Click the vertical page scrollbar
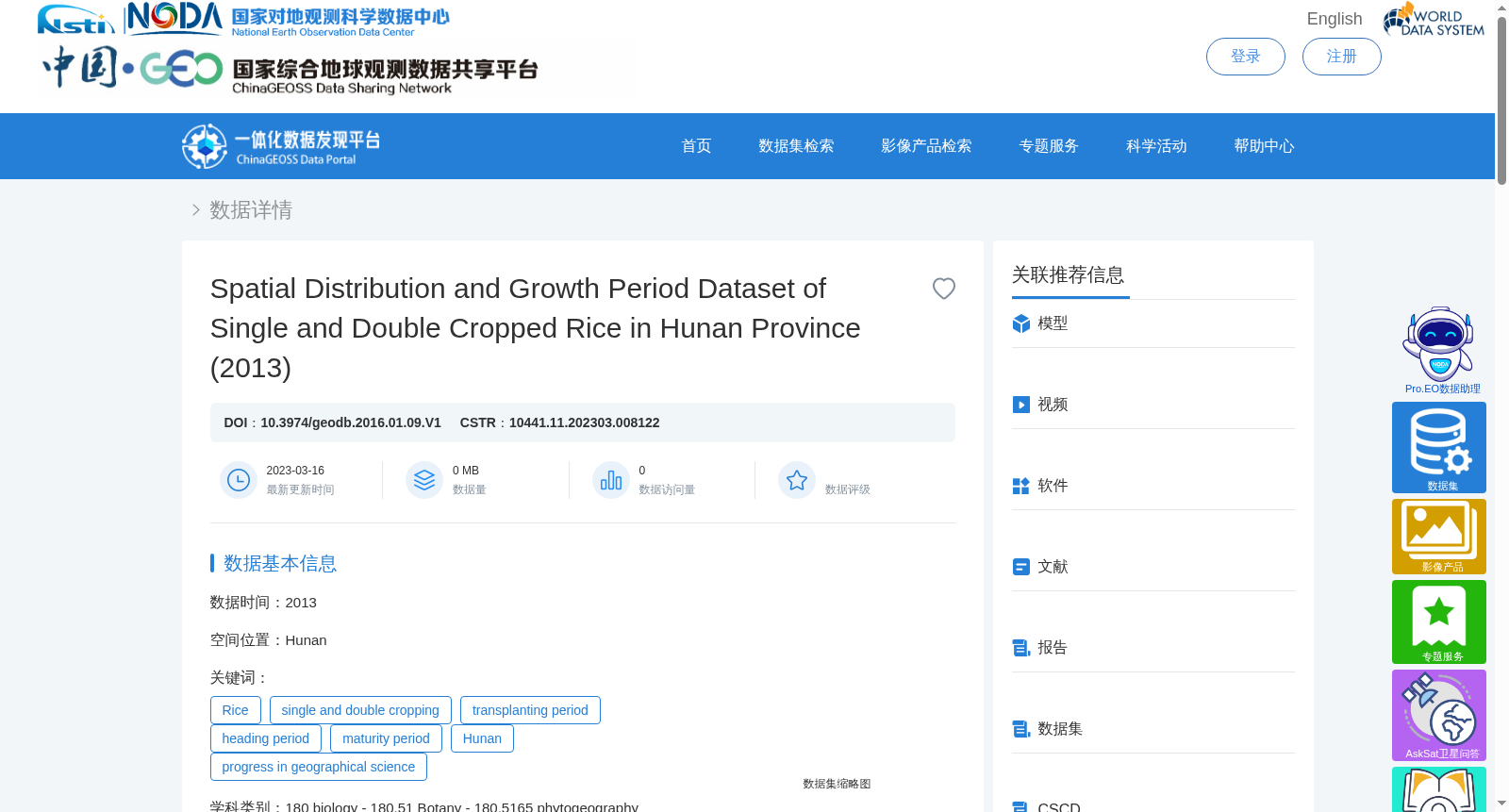 click(1501, 99)
